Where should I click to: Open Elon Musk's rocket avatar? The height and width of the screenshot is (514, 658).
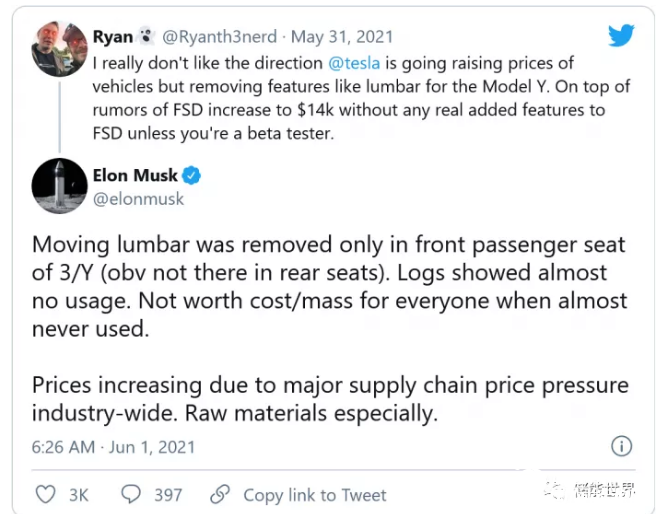point(59,186)
